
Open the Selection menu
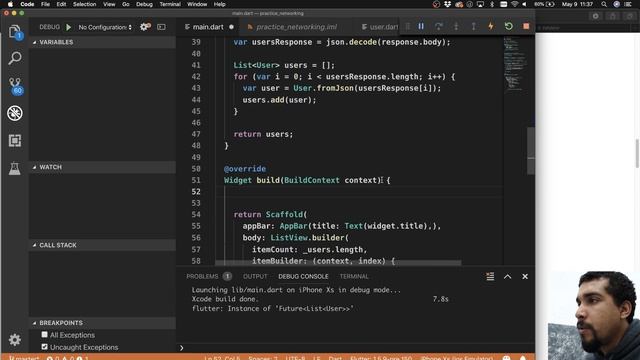(x=84, y=4)
